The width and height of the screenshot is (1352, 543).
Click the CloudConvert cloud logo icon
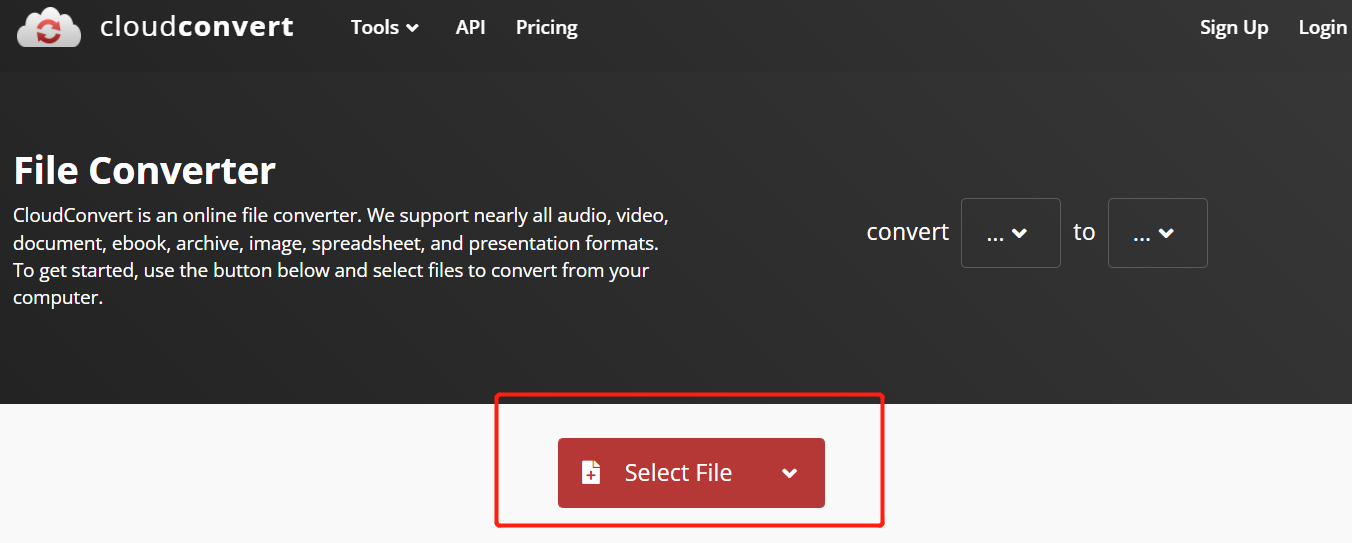point(47,27)
